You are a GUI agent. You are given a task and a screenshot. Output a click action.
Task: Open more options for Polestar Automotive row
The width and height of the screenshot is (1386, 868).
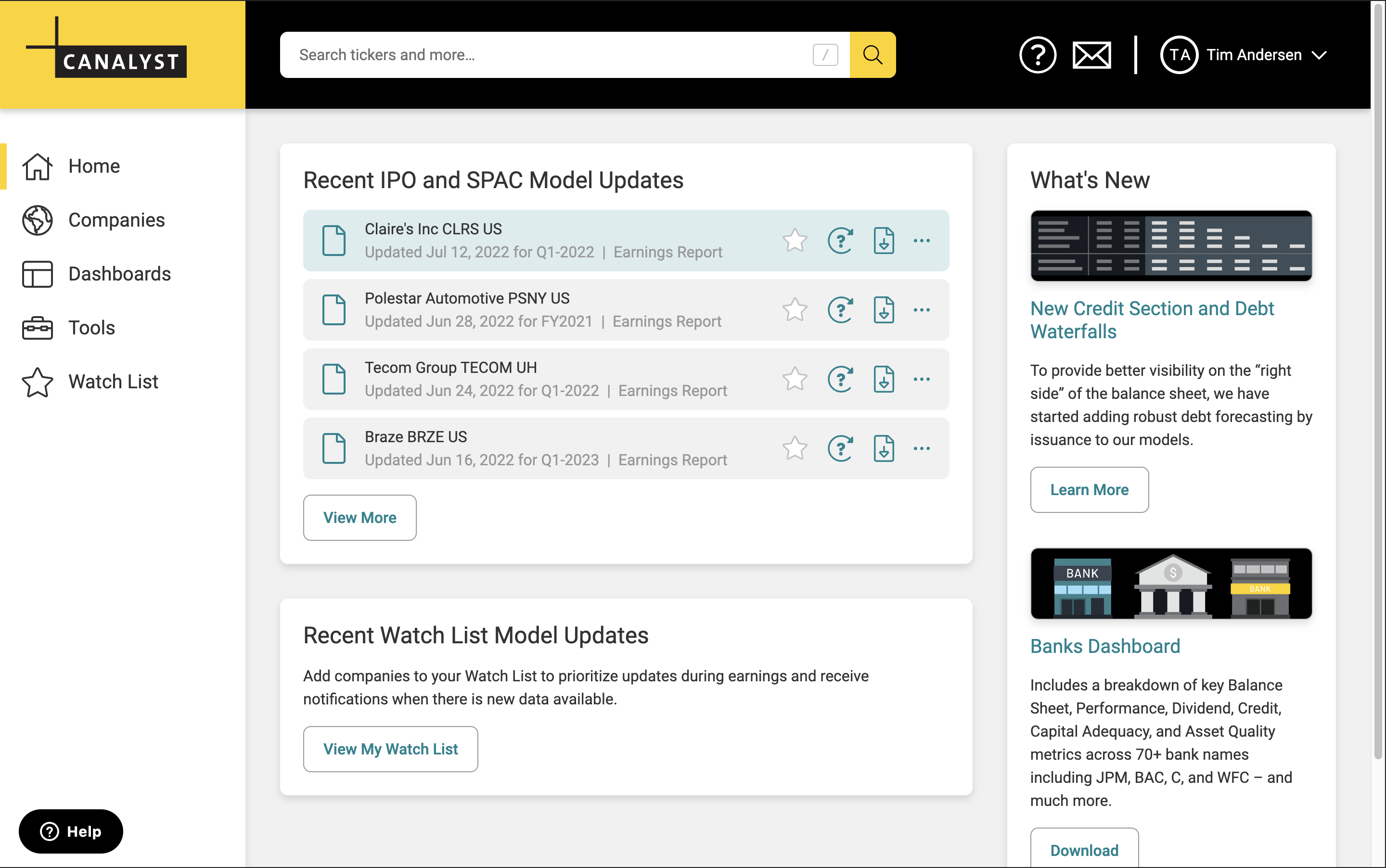(922, 310)
